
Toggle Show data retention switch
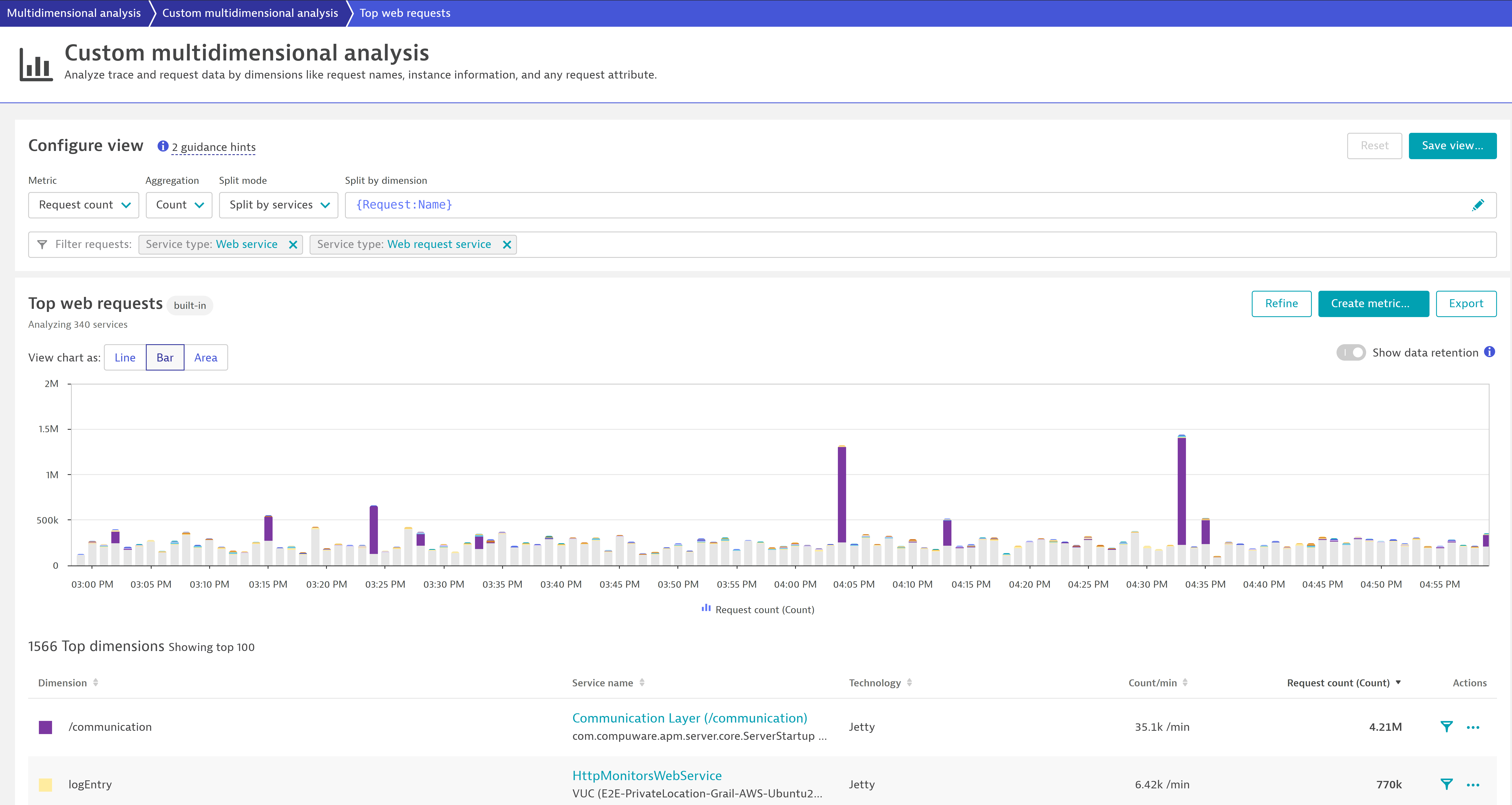pyautogui.click(x=1351, y=353)
